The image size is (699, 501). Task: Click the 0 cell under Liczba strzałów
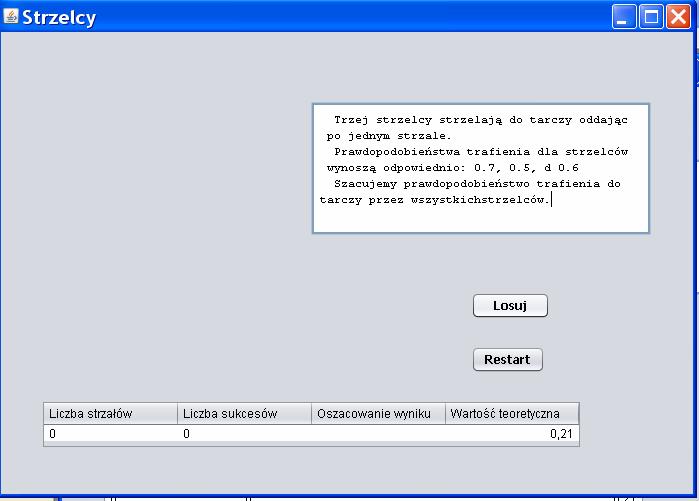[111, 434]
